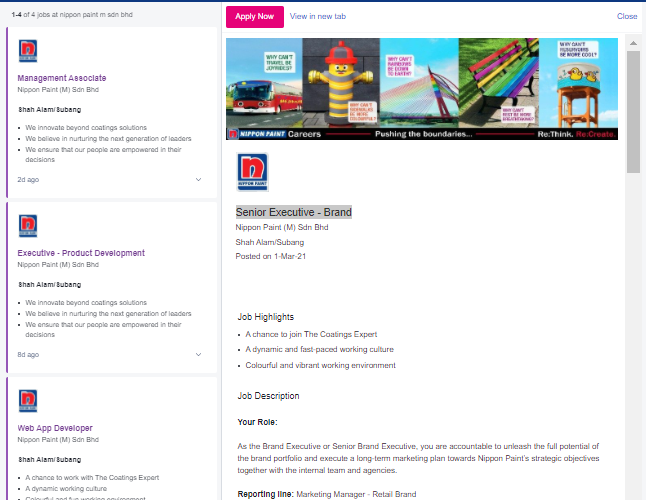Click 'Colourful and vibrant working environment' bullet
Screen dimensions: 646x500
pos(321,365)
